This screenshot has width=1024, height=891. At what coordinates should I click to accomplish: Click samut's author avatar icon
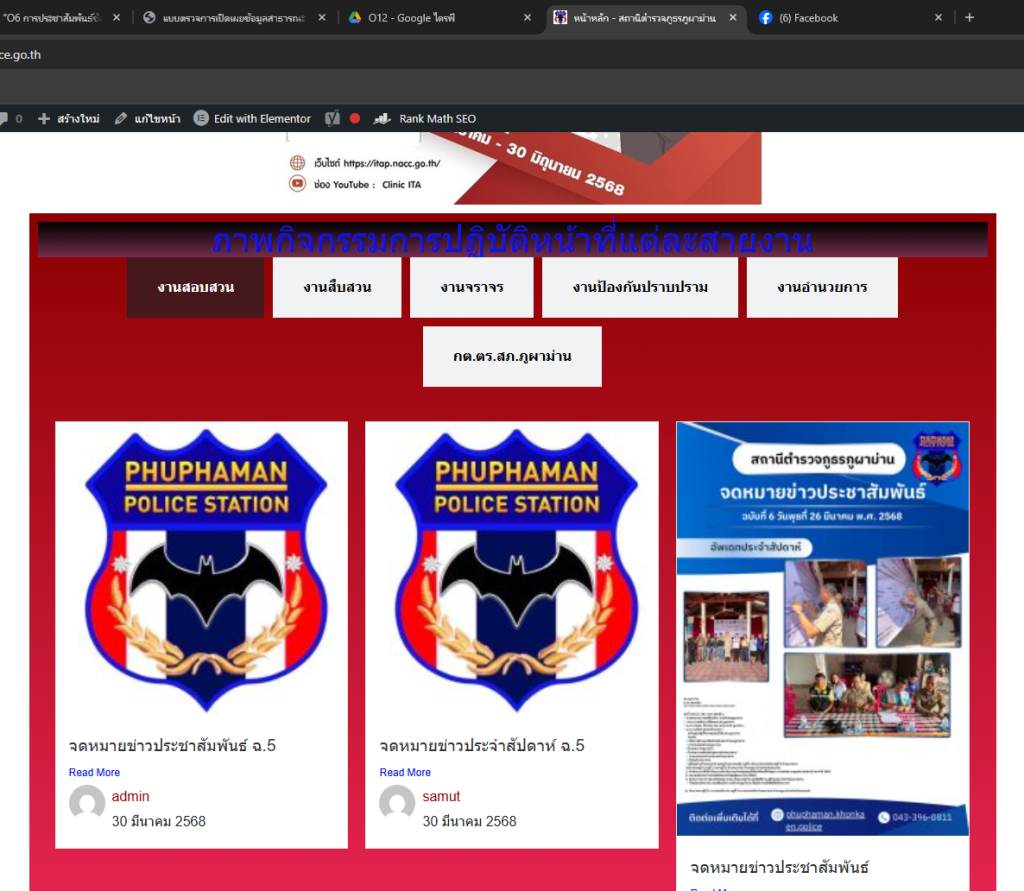tap(397, 803)
